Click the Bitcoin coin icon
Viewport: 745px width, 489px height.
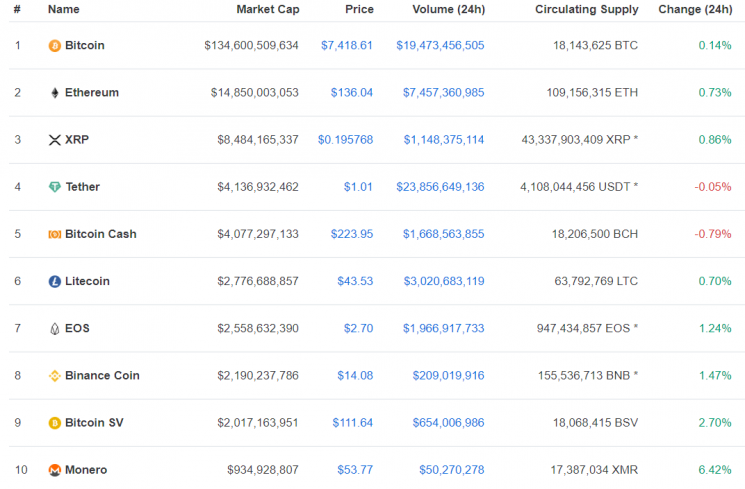tap(55, 46)
